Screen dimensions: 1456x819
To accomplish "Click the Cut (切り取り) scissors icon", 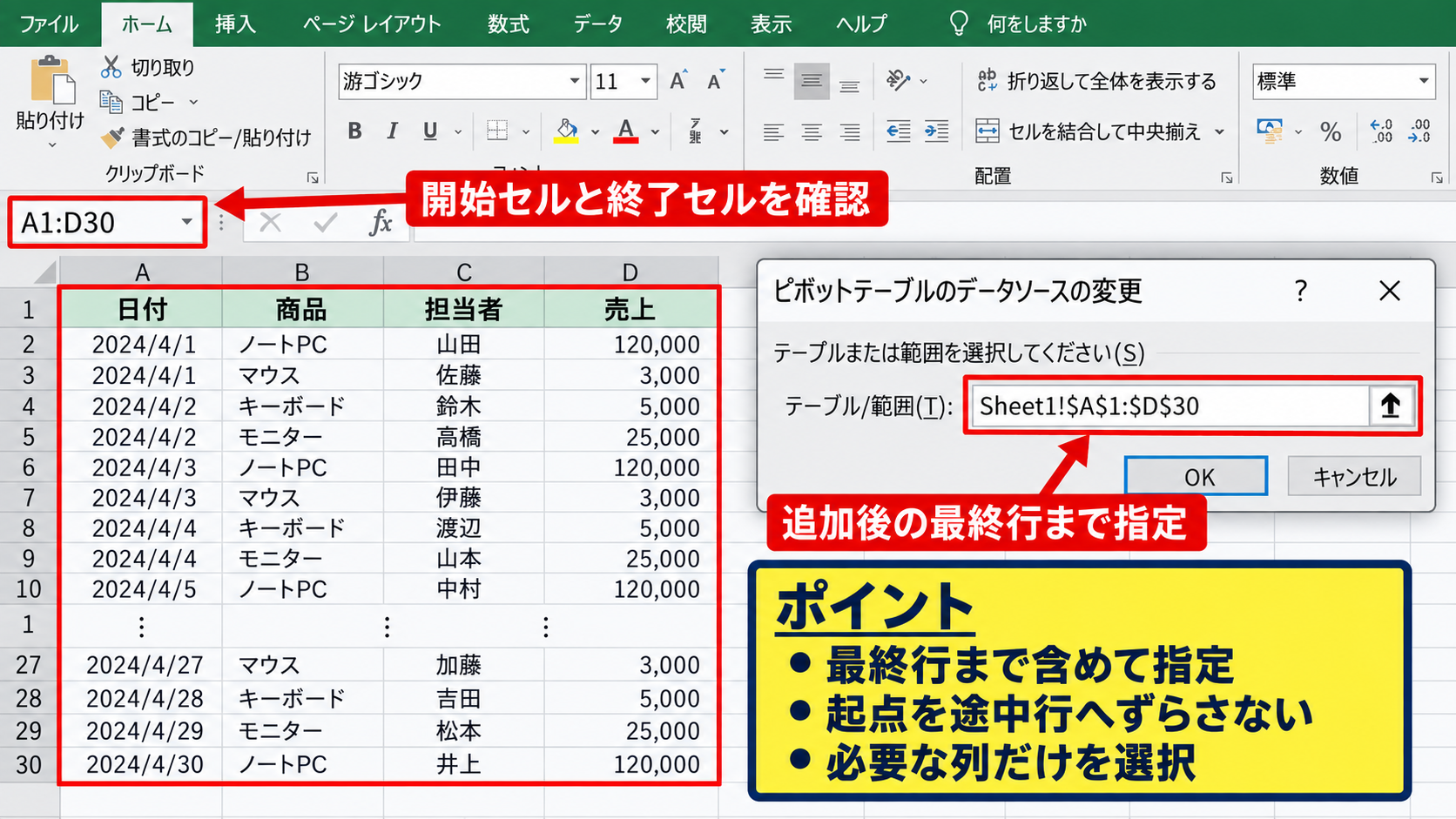I will (x=111, y=67).
